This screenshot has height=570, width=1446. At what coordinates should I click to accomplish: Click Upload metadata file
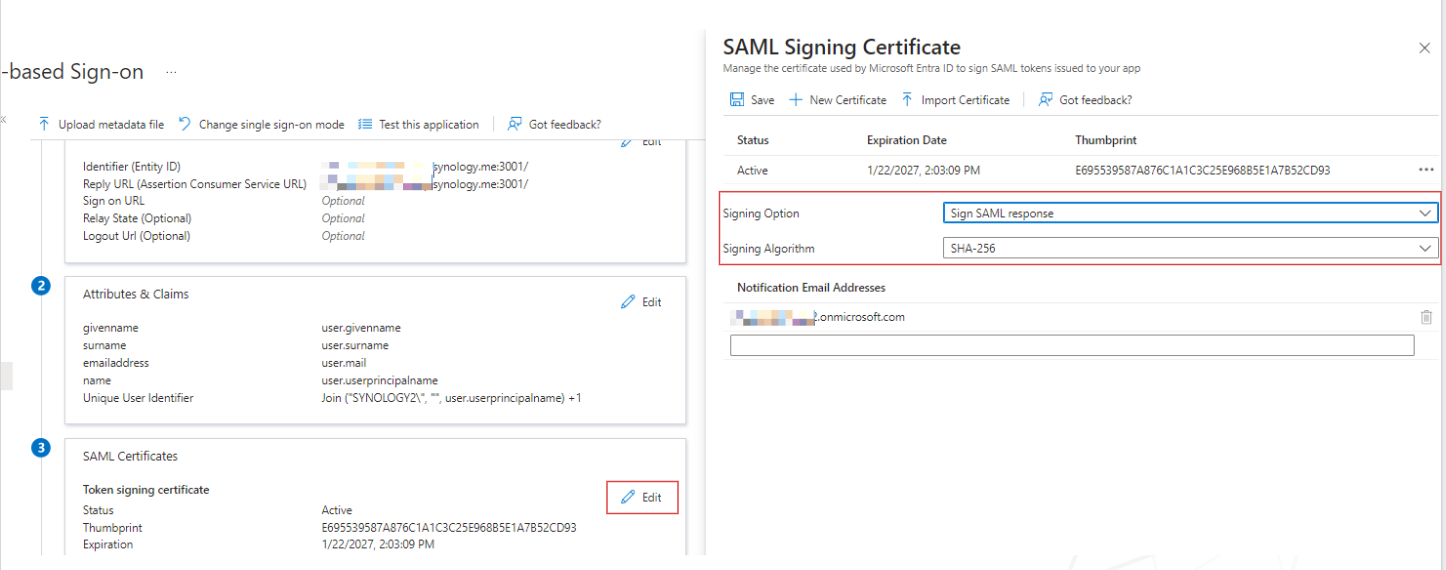101,125
